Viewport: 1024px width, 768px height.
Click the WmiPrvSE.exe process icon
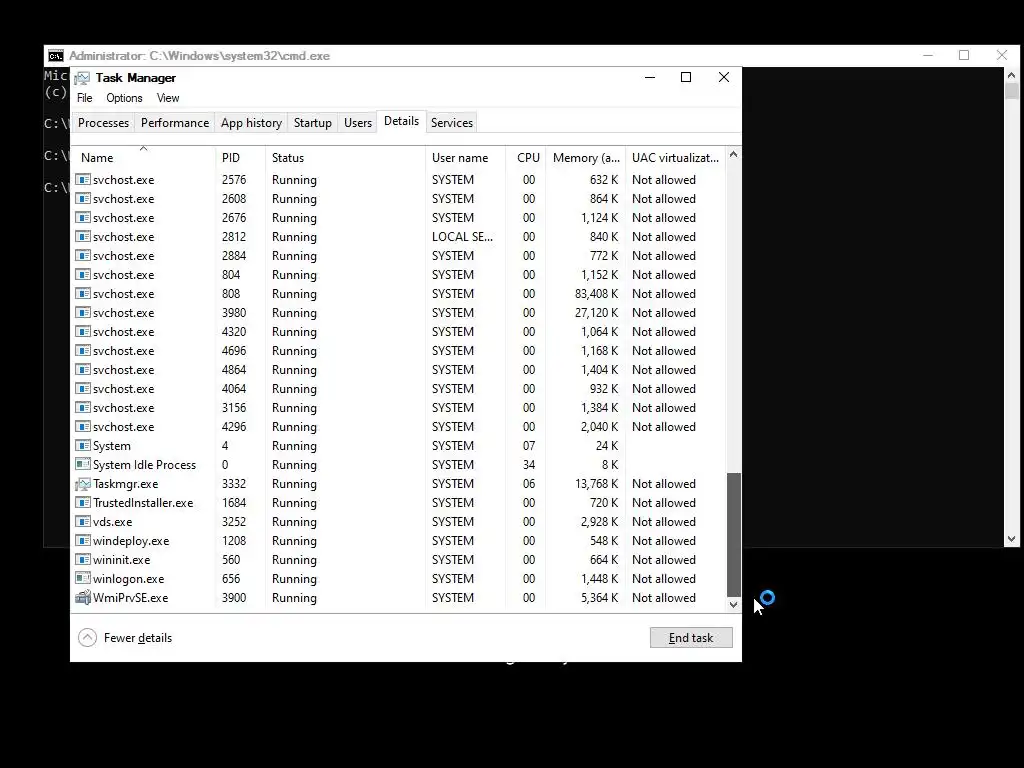coord(82,597)
